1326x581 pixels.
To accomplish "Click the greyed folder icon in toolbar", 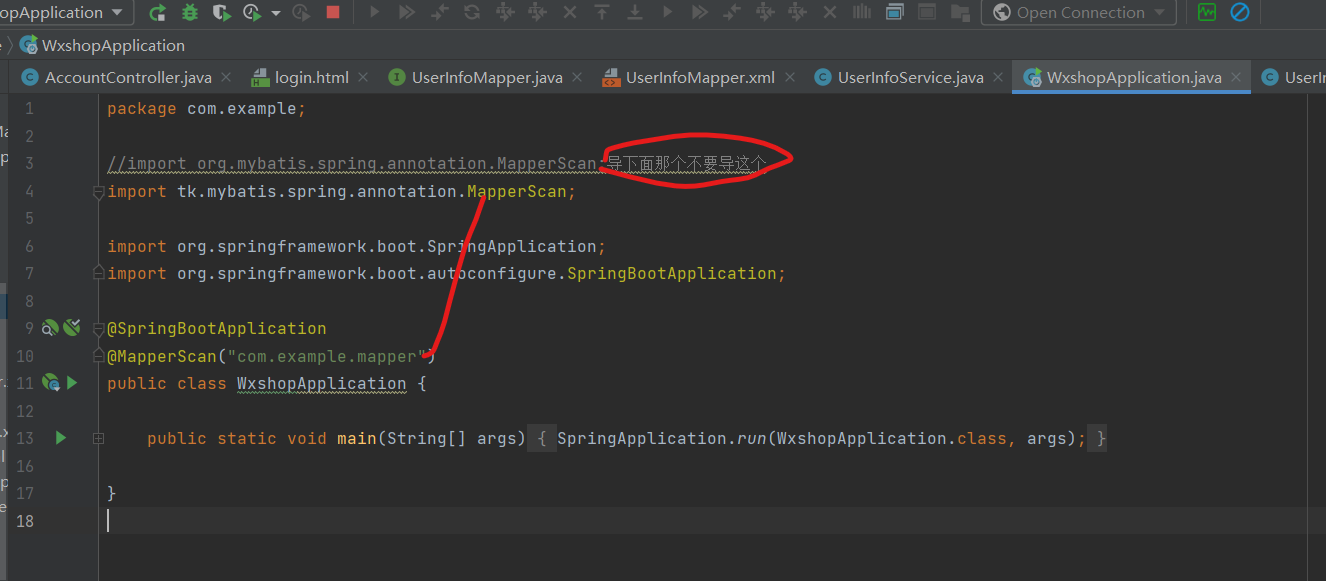I will pyautogui.click(x=960, y=13).
